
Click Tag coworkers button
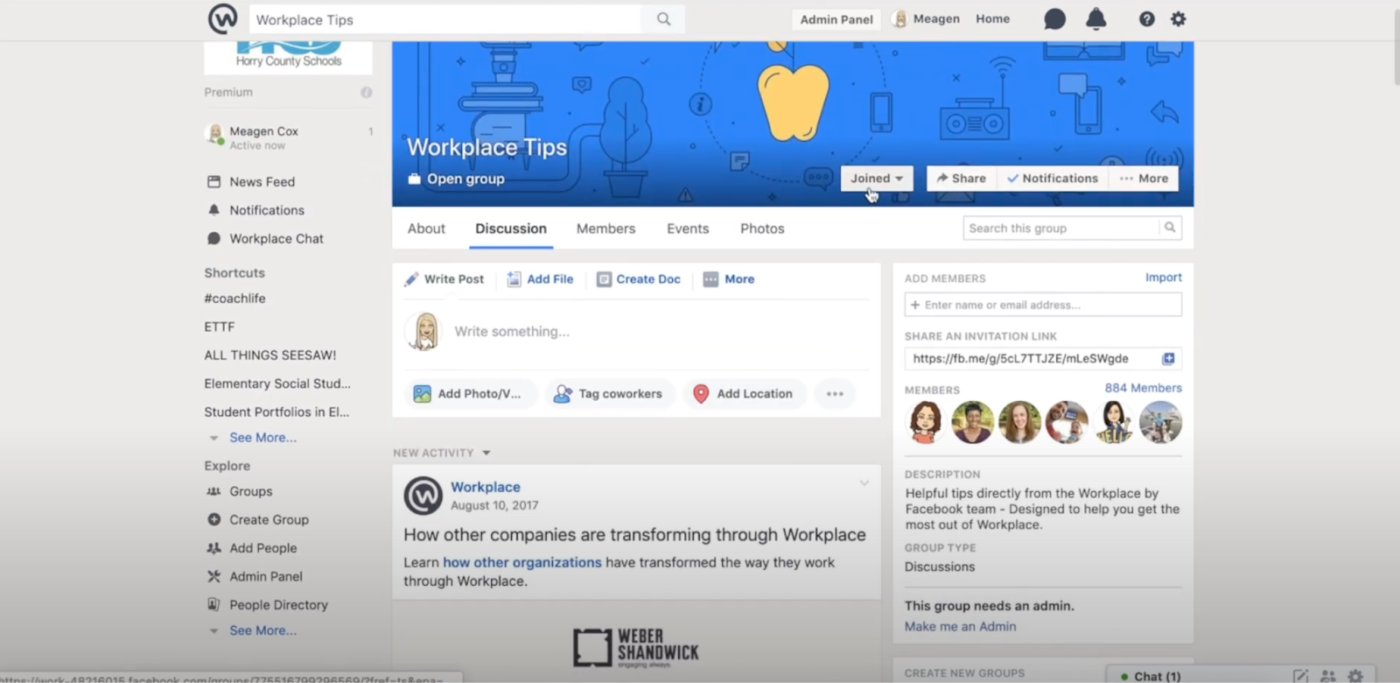[x=609, y=394]
